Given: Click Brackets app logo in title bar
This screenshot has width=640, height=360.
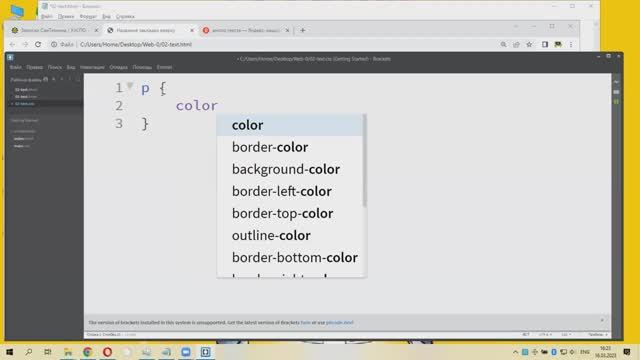Looking at the screenshot, I should [11, 58].
